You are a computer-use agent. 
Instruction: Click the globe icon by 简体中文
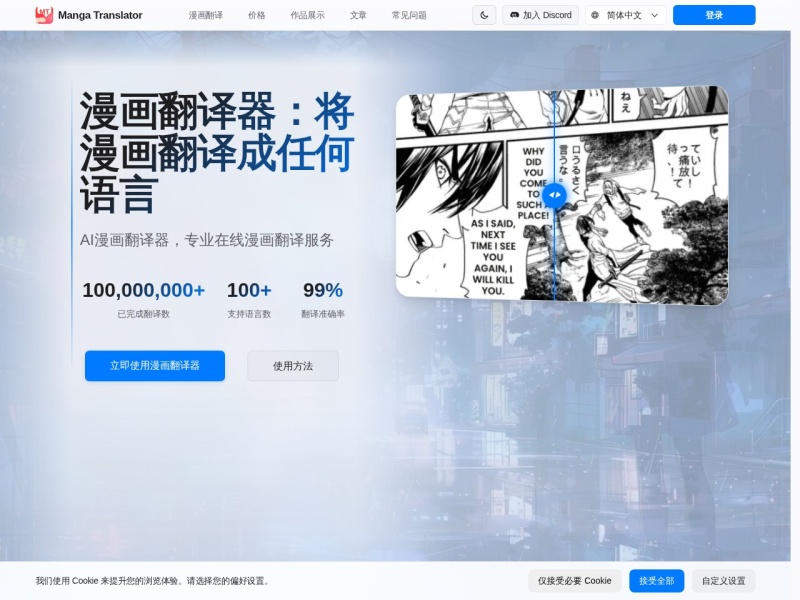pyautogui.click(x=595, y=15)
